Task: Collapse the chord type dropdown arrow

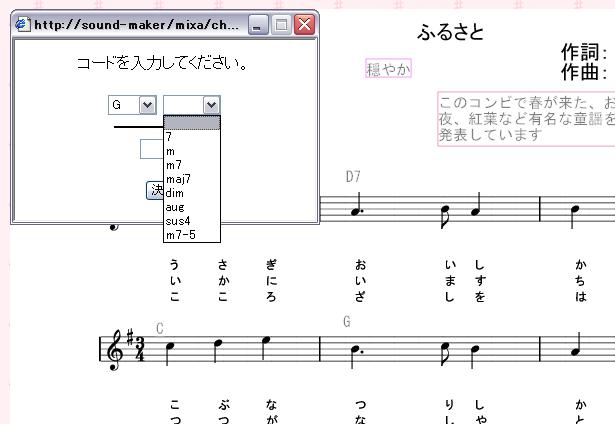Action: click(211, 105)
